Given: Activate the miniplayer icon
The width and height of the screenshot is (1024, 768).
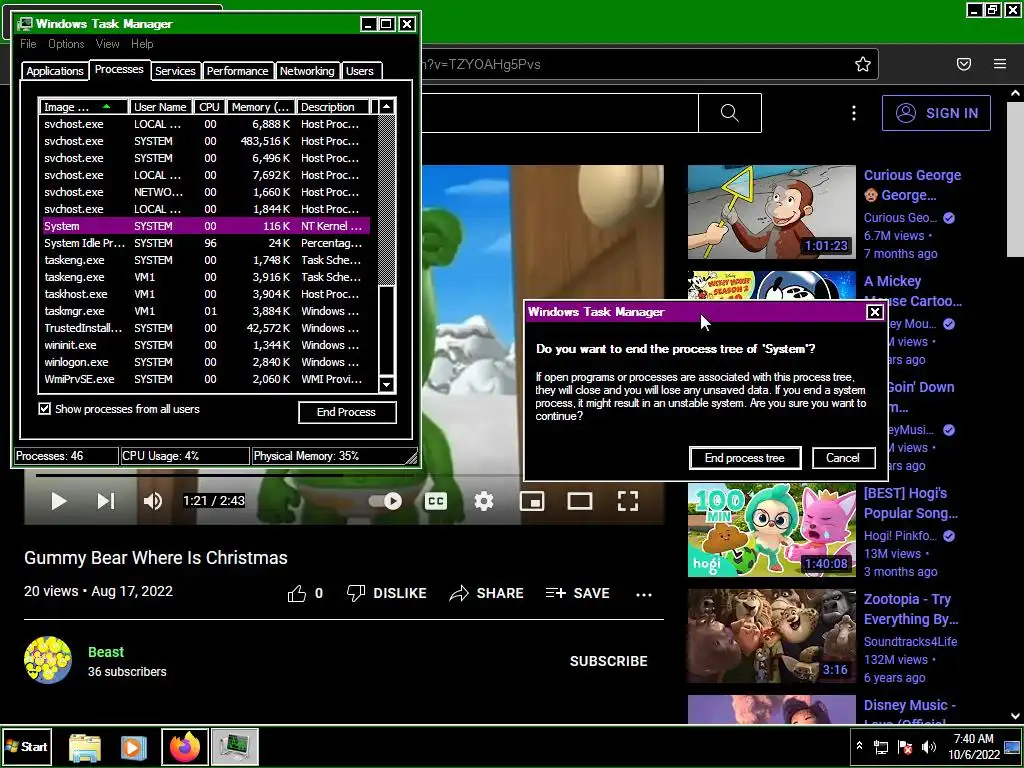Looking at the screenshot, I should pos(532,501).
